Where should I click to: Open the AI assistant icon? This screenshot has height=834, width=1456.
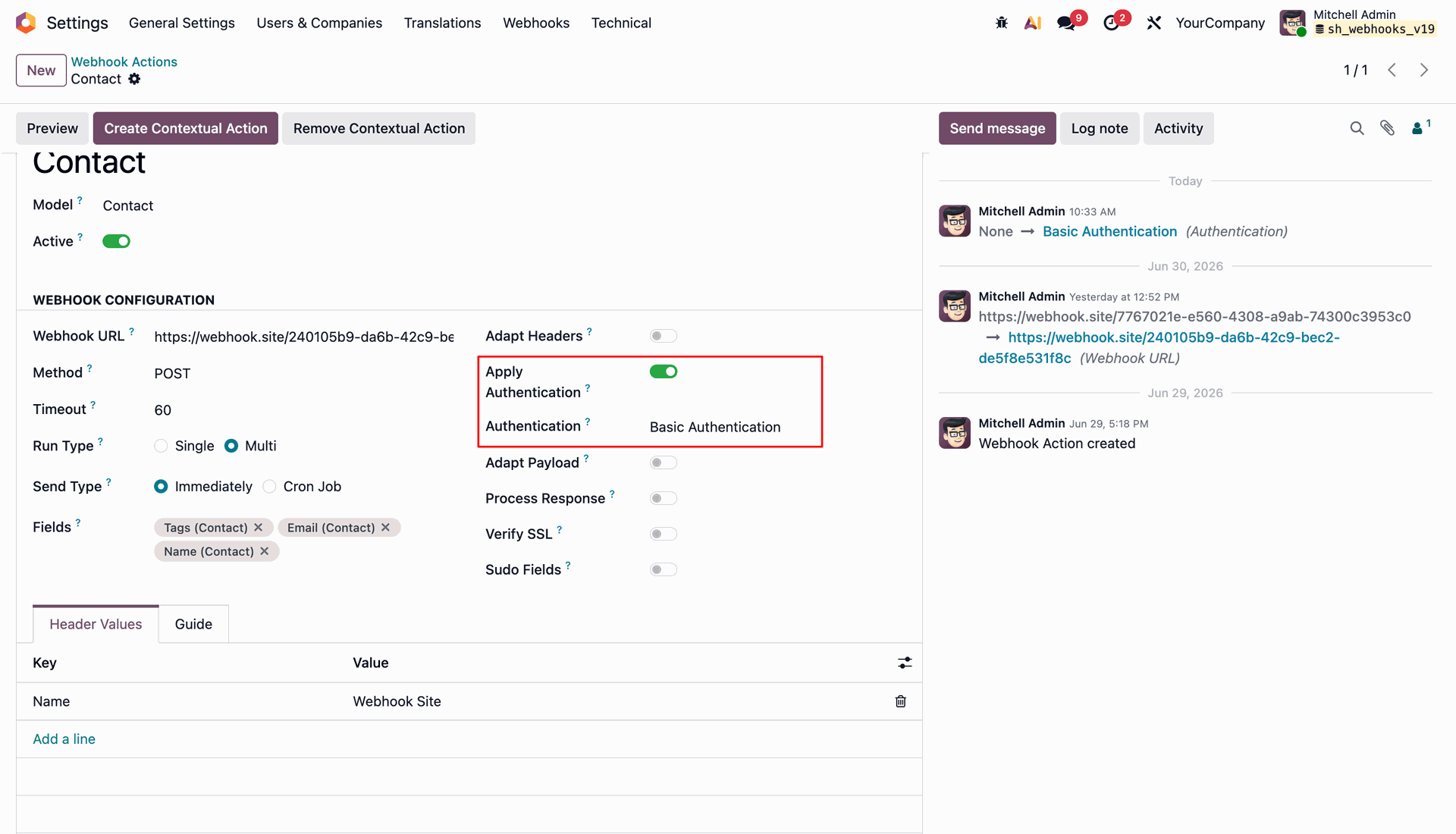click(1032, 23)
